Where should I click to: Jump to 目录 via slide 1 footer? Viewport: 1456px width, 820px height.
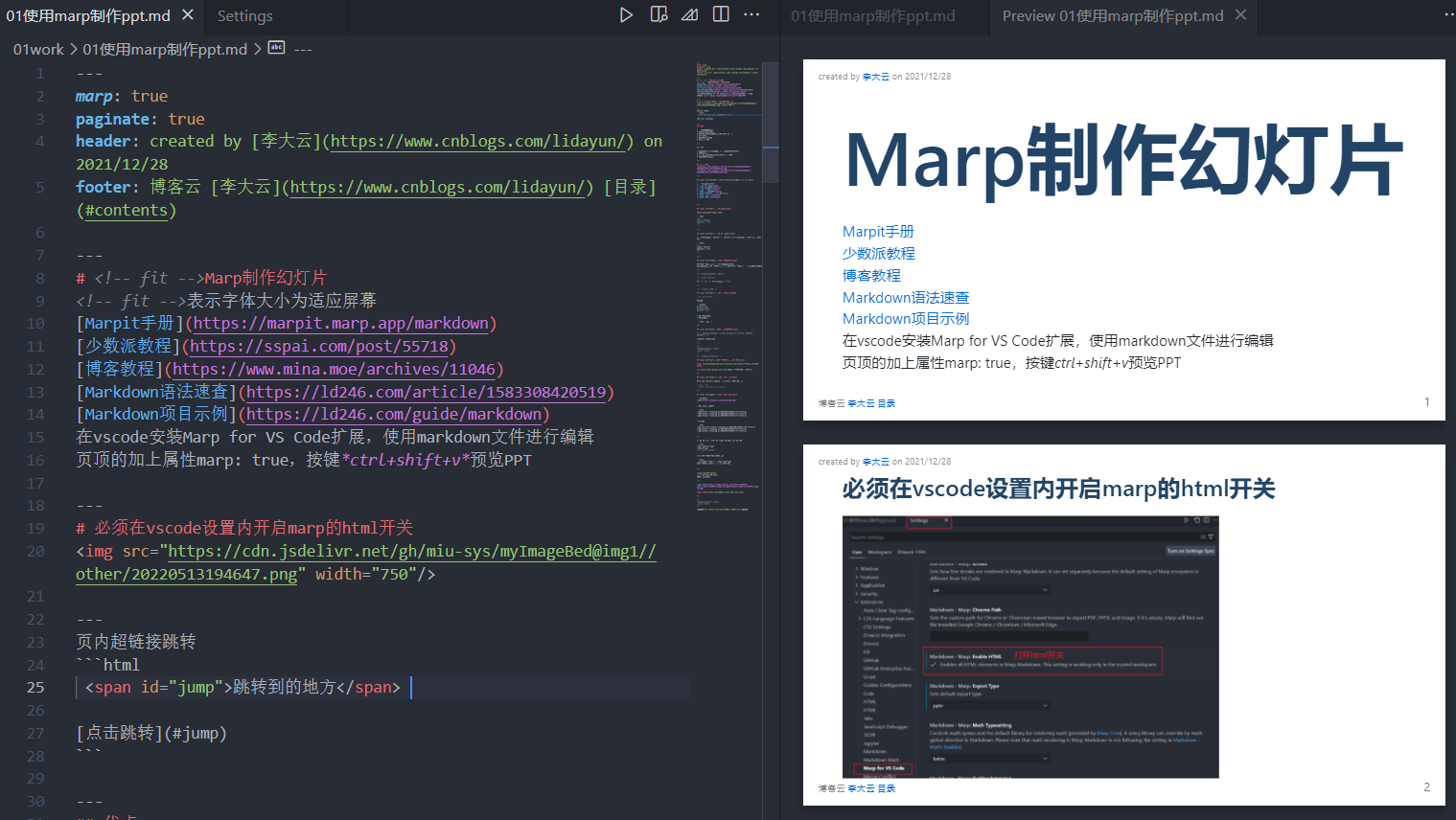point(887,403)
